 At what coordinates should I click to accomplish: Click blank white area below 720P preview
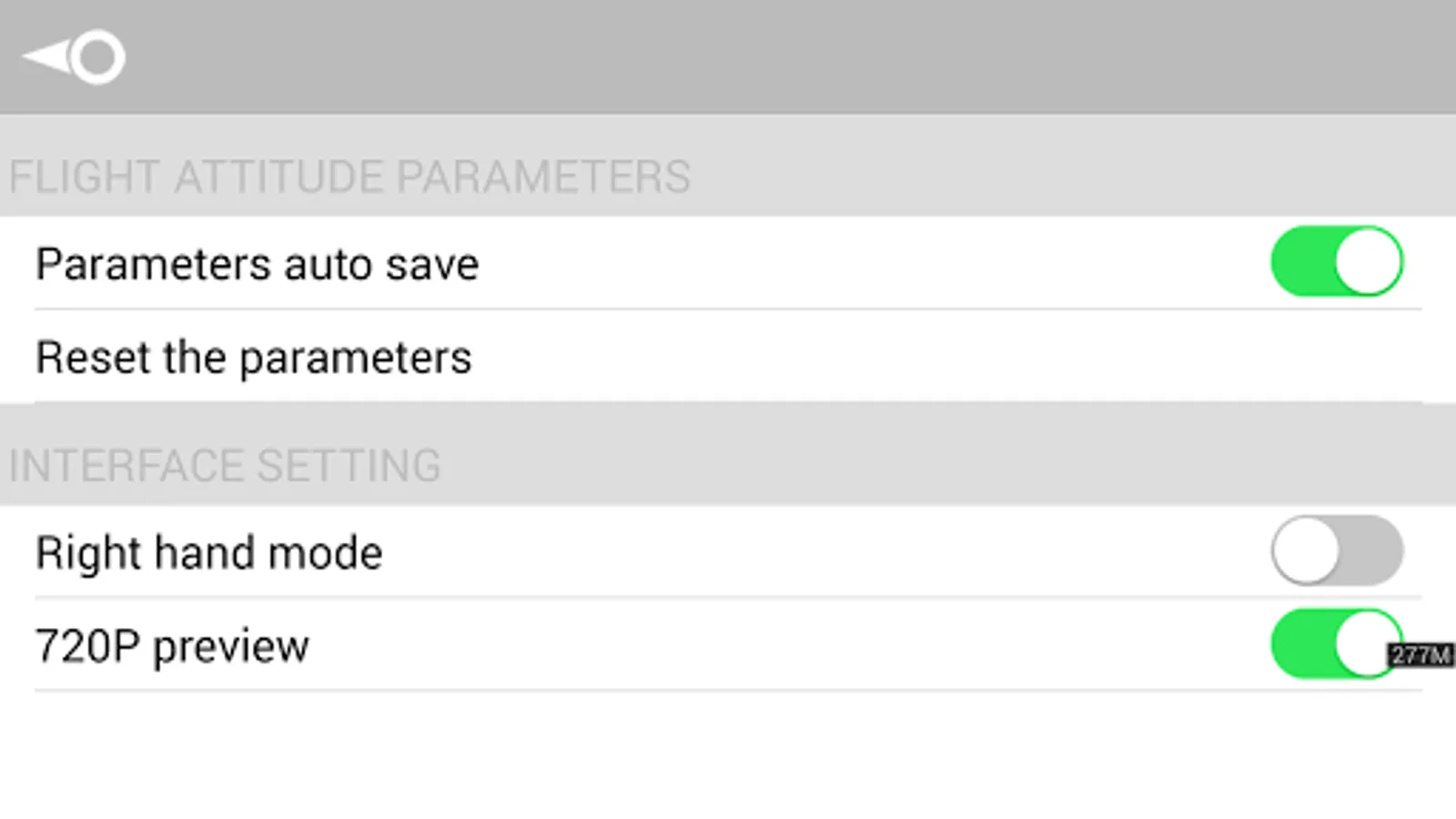pyautogui.click(x=728, y=755)
